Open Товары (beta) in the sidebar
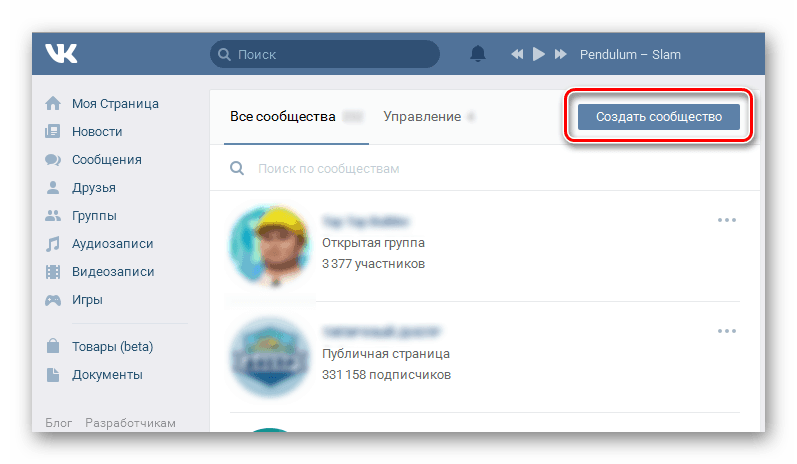The height and width of the screenshot is (464, 797). click(112, 347)
